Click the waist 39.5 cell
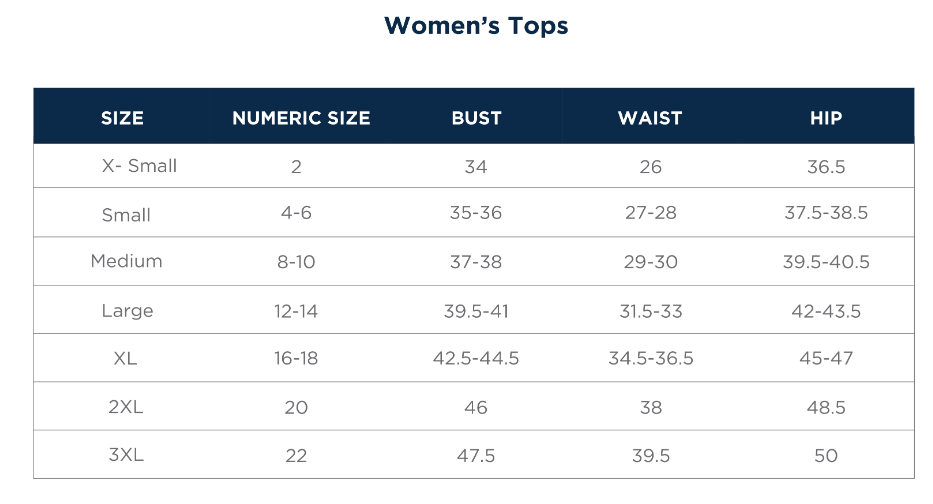This screenshot has height=504, width=933. tap(650, 456)
